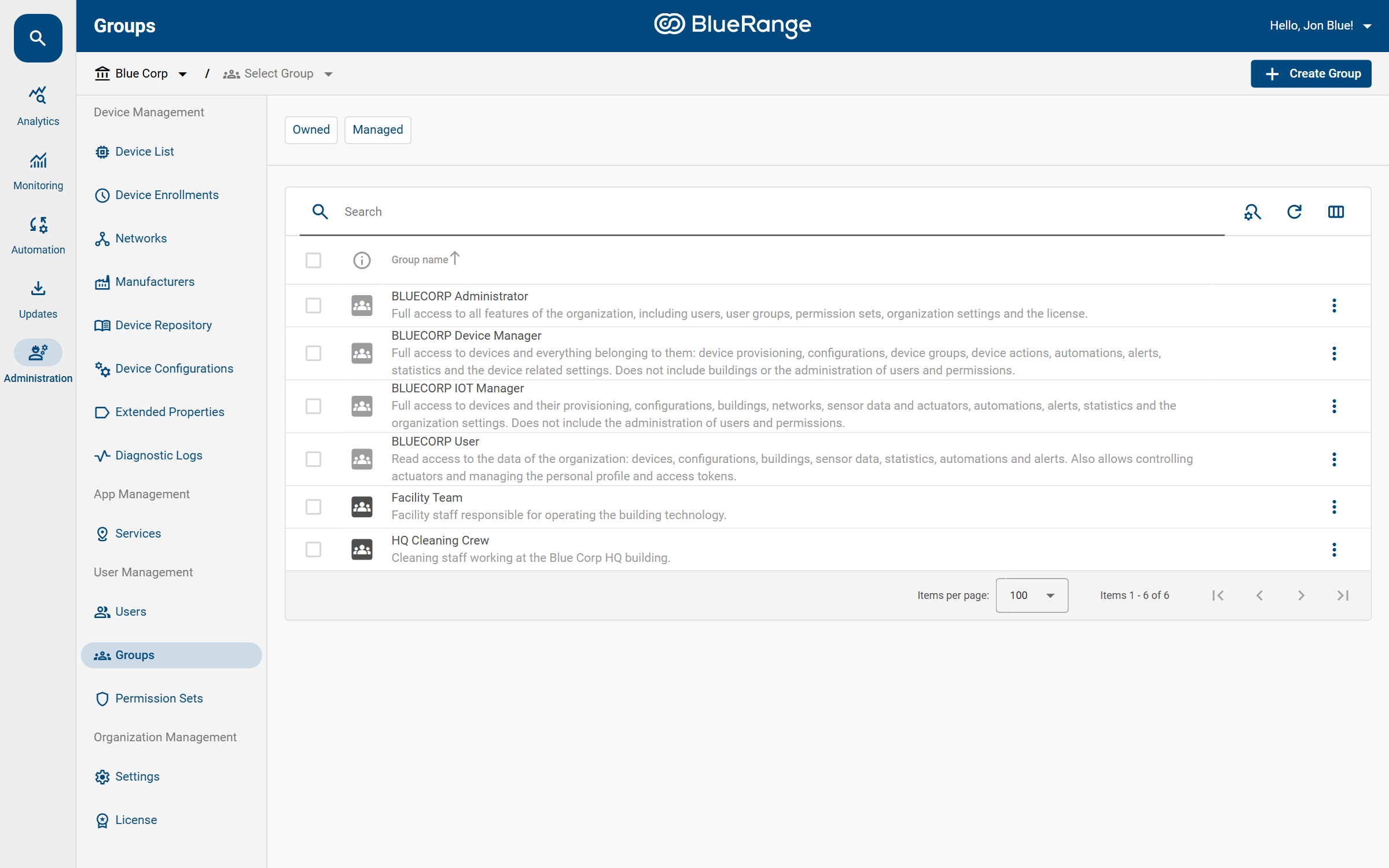Go to Analytics section
1389x868 pixels.
(x=38, y=107)
